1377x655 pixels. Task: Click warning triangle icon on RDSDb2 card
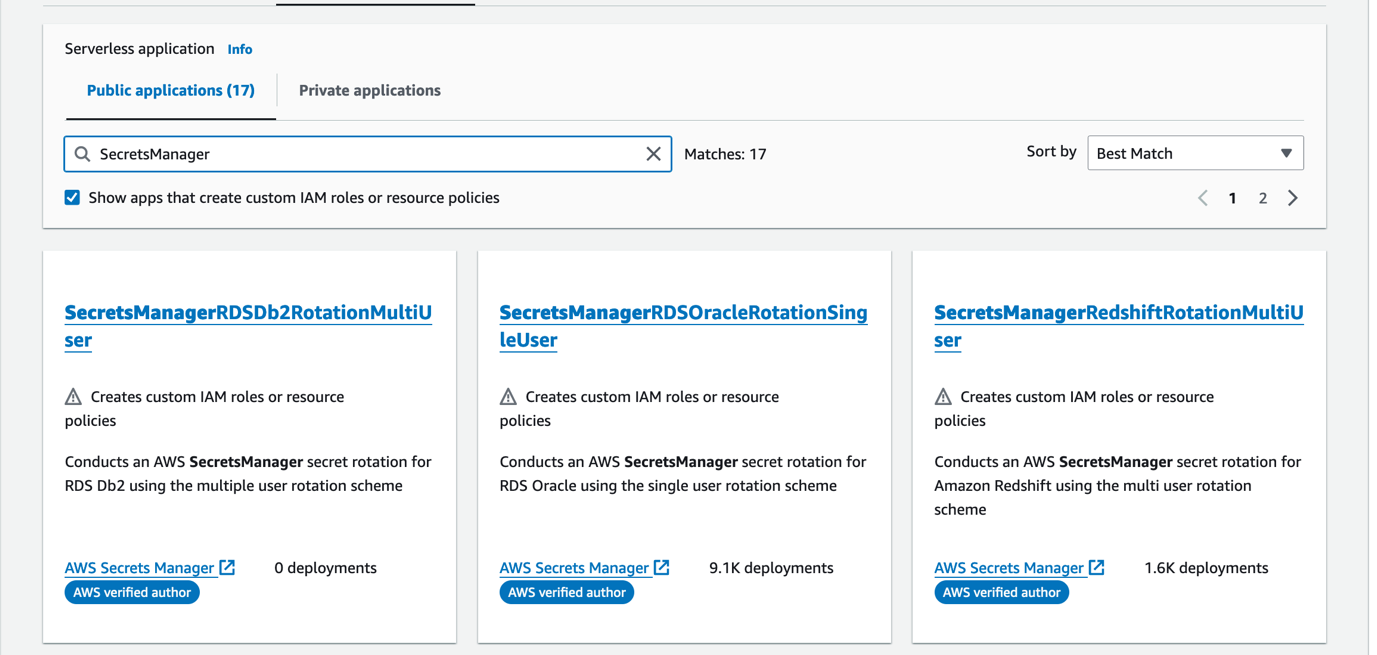point(73,397)
